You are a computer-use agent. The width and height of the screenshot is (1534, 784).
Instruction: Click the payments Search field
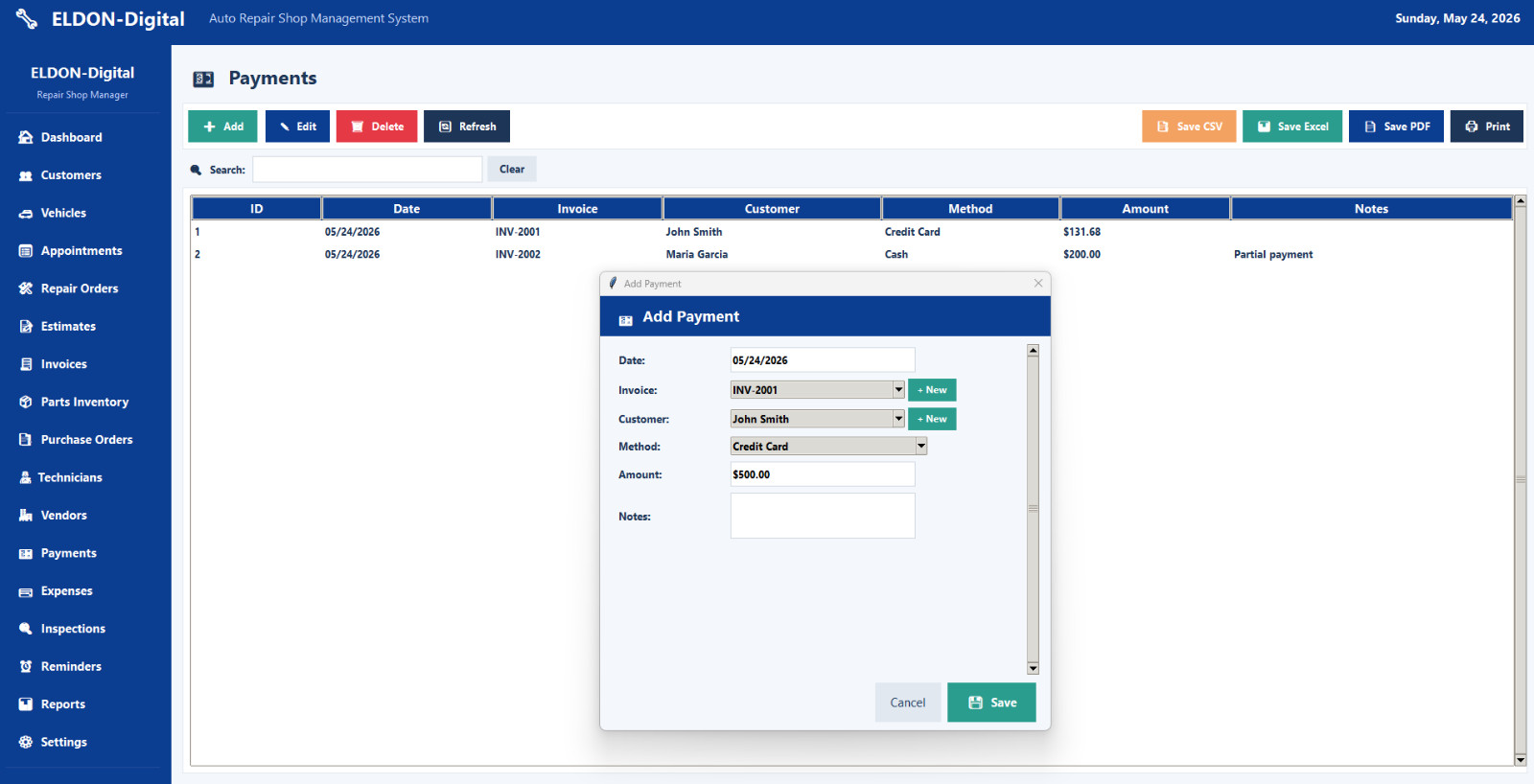pyautogui.click(x=367, y=170)
